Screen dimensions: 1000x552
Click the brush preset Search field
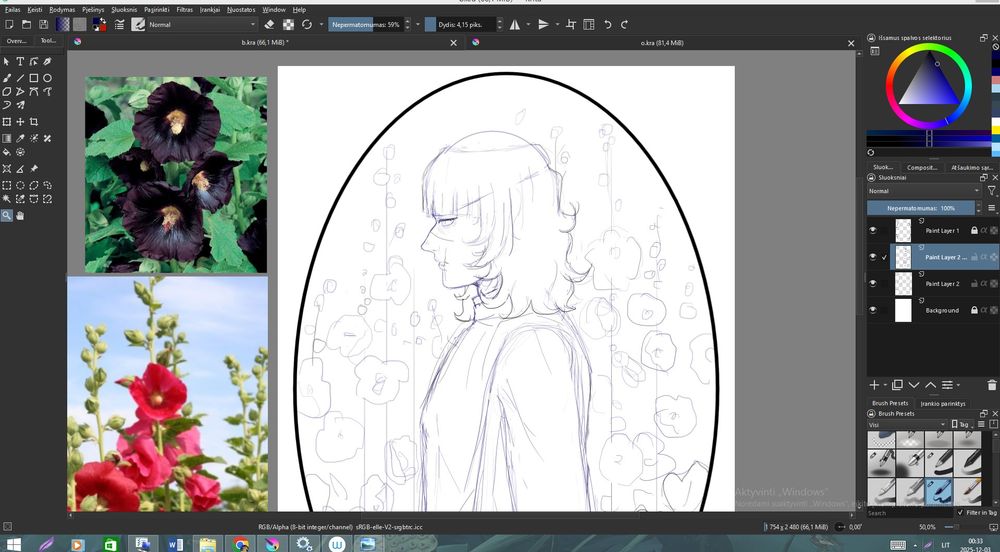[x=910, y=512]
